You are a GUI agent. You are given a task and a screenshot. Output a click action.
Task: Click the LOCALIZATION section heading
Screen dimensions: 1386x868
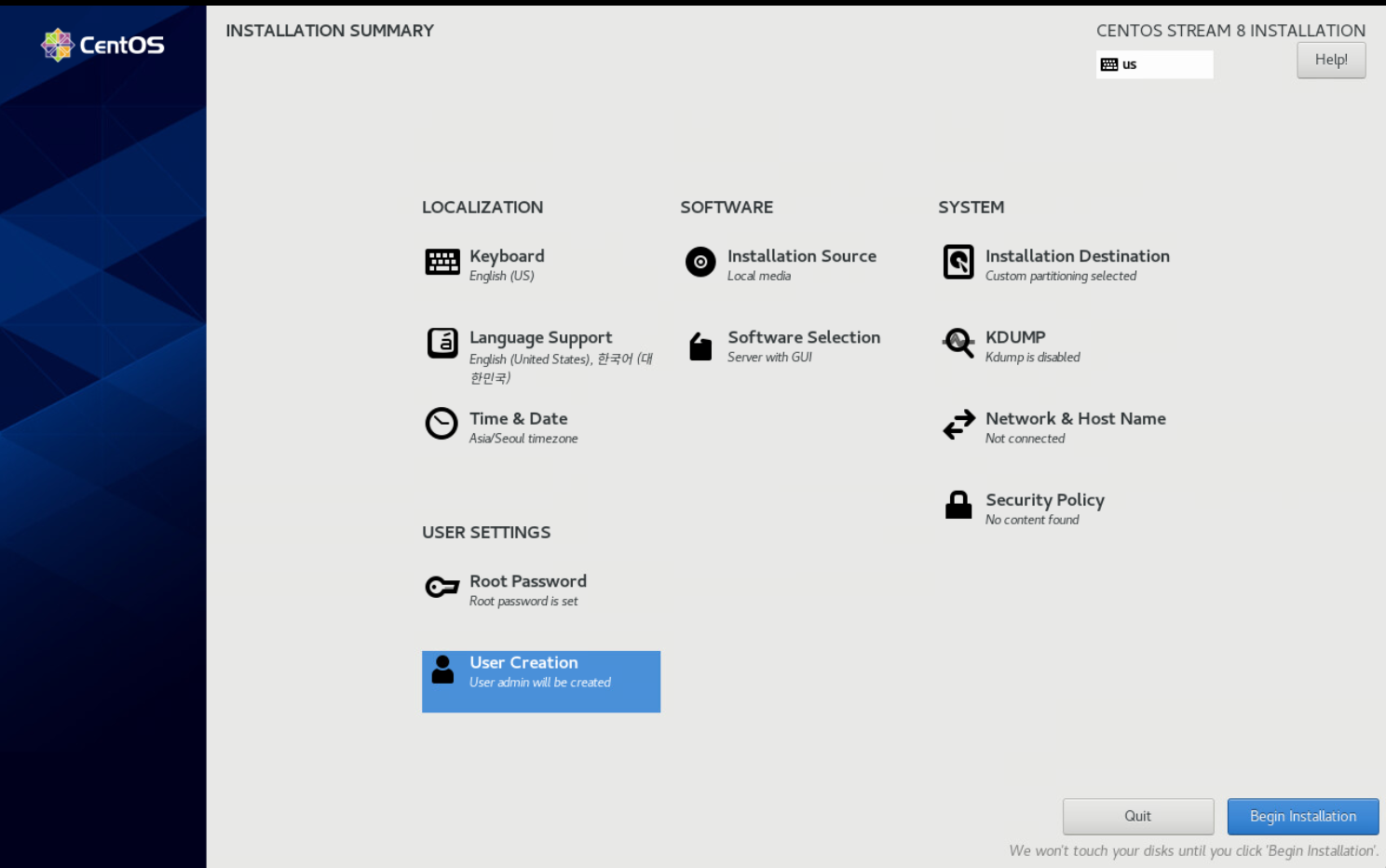coord(482,207)
